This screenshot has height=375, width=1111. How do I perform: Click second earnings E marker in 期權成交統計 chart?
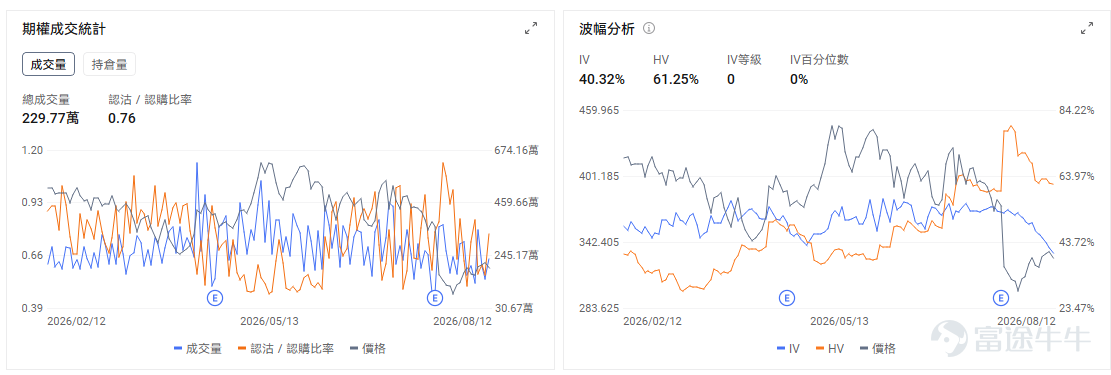tap(434, 298)
